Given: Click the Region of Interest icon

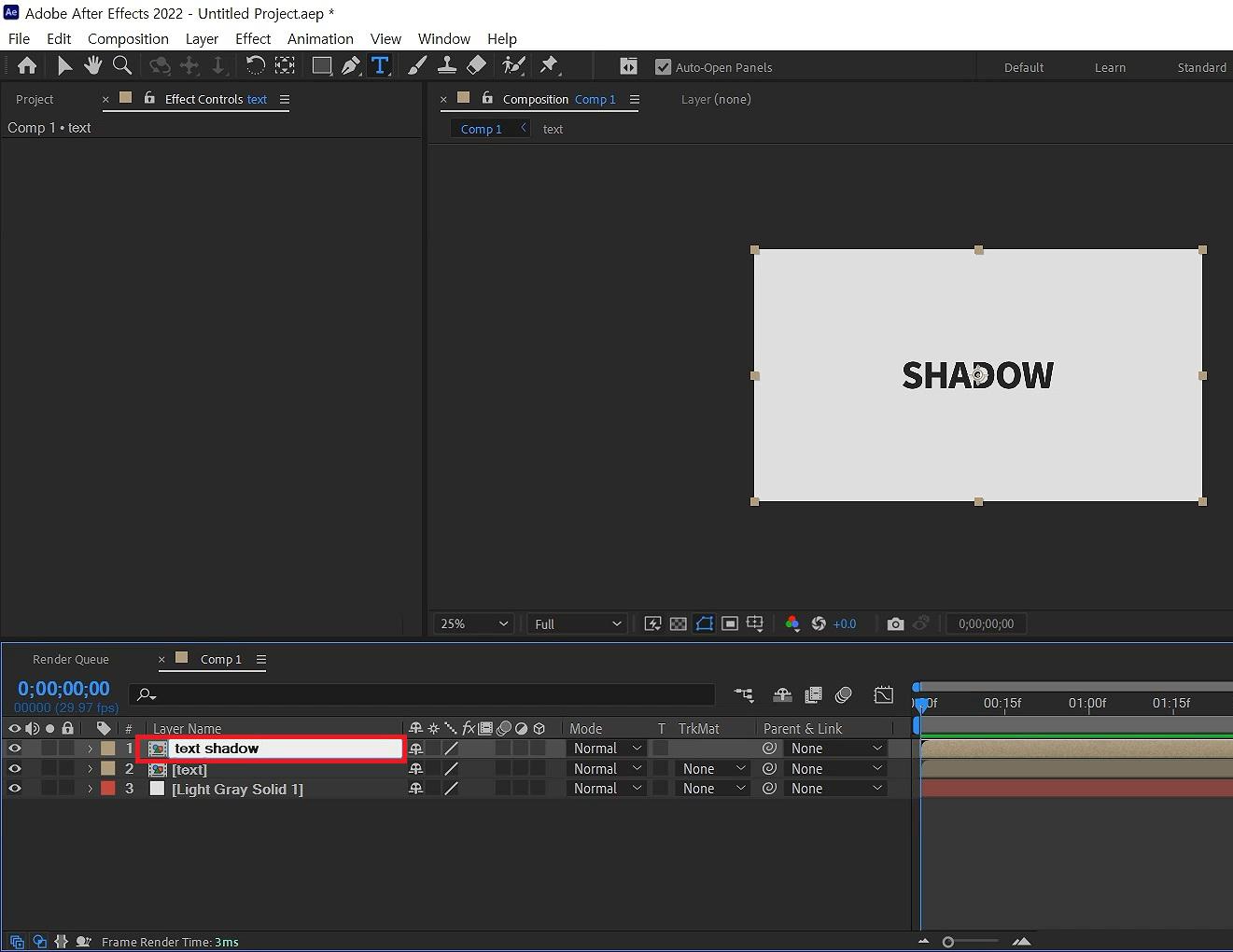Looking at the screenshot, I should [x=730, y=623].
